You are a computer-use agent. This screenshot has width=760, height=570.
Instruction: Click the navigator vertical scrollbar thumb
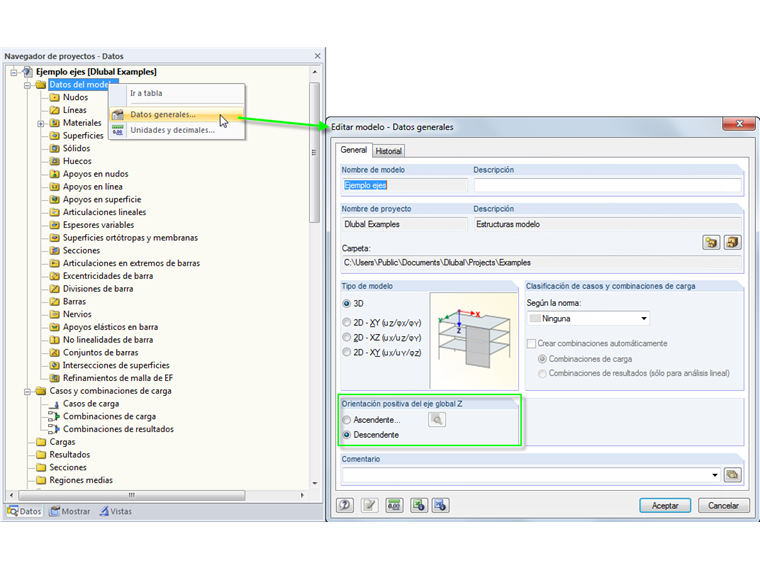pos(315,153)
